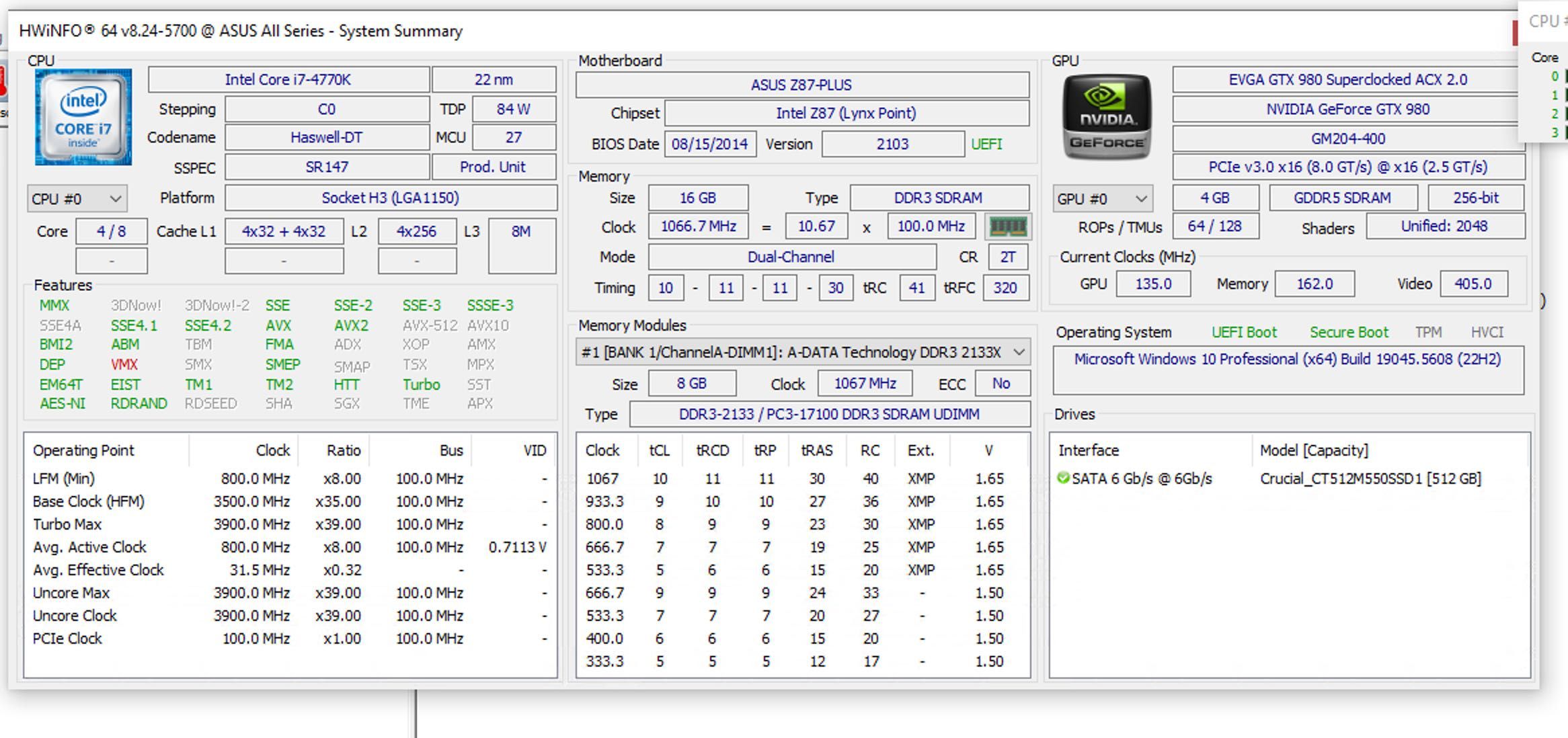Click the Intel Core i7-4770K name field
1568x738 pixels.
click(288, 79)
